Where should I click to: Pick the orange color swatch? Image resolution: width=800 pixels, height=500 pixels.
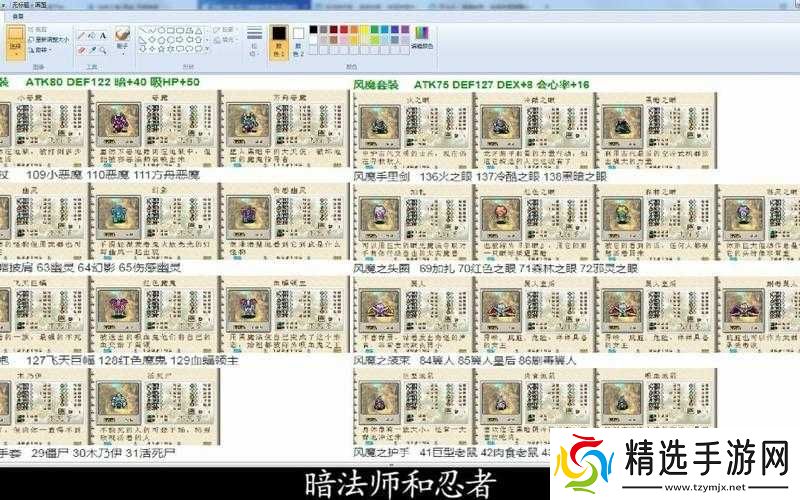[354, 29]
